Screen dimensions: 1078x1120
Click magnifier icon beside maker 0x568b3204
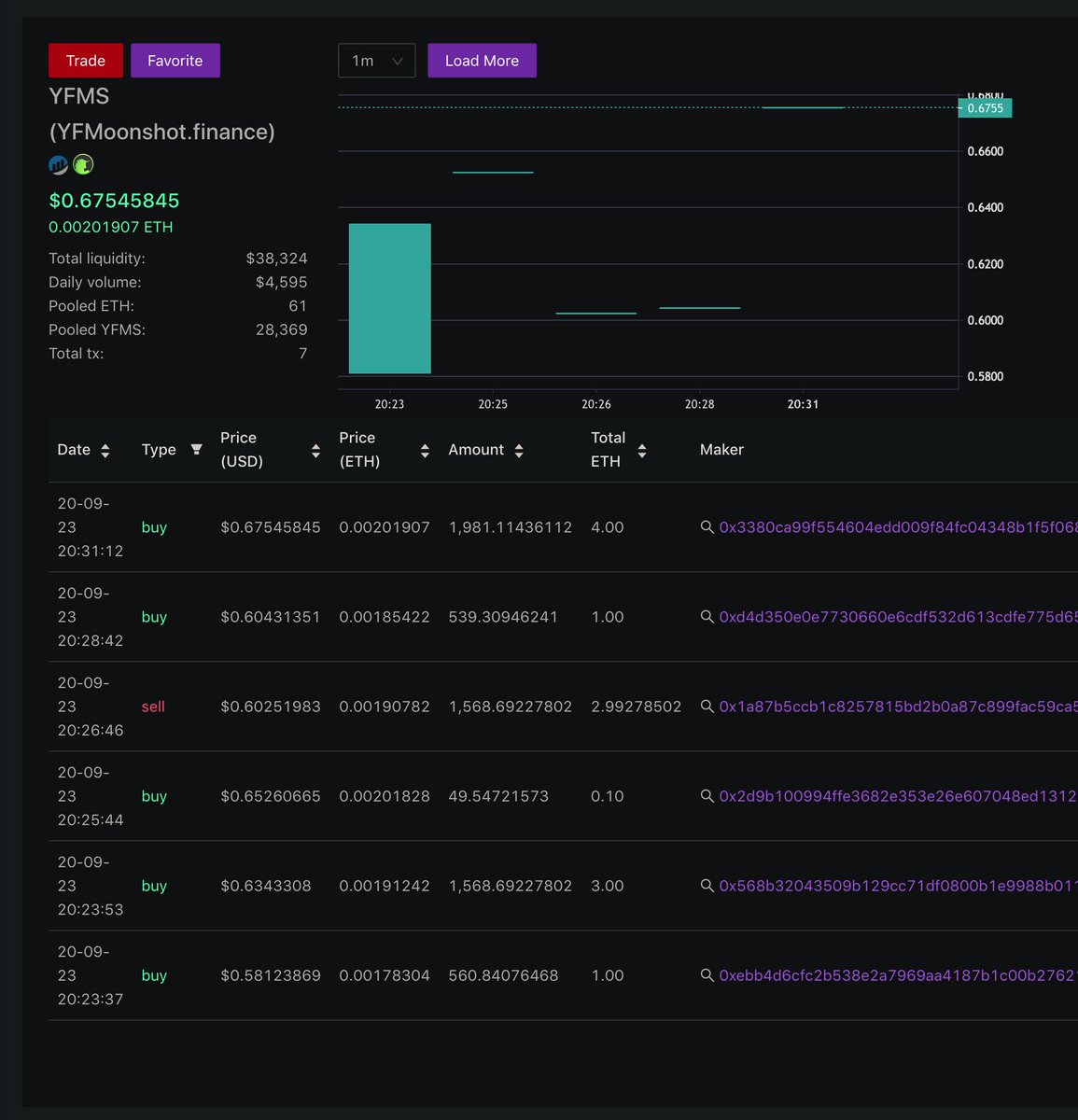coord(707,886)
